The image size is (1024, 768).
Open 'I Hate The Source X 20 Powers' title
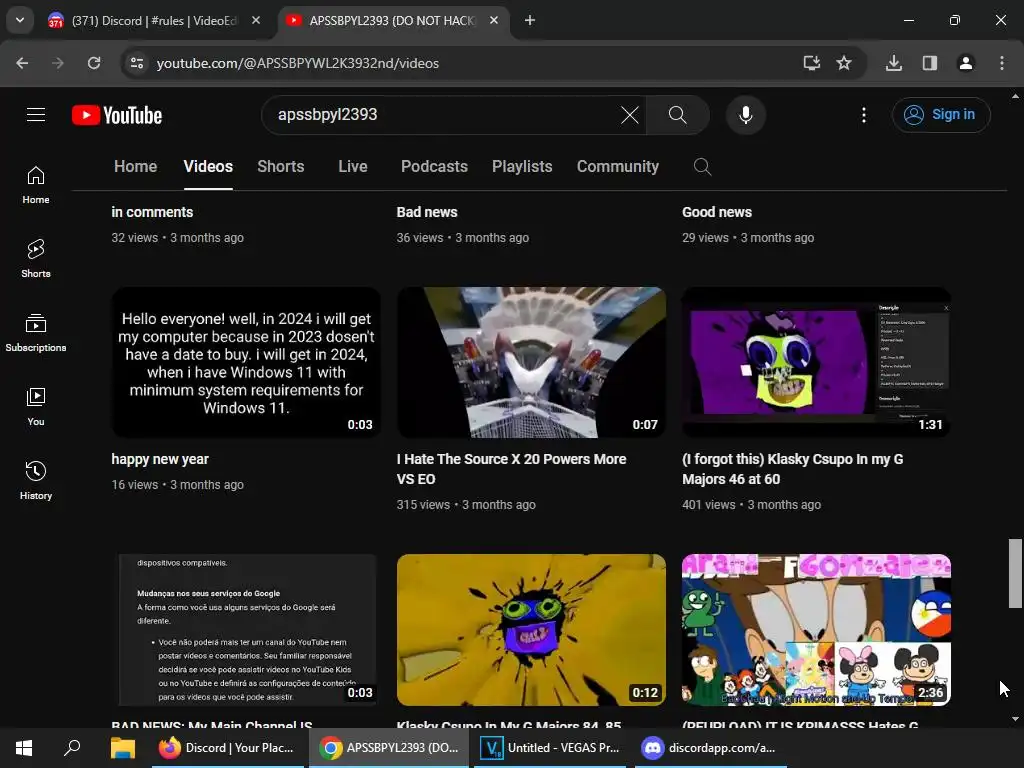point(511,469)
